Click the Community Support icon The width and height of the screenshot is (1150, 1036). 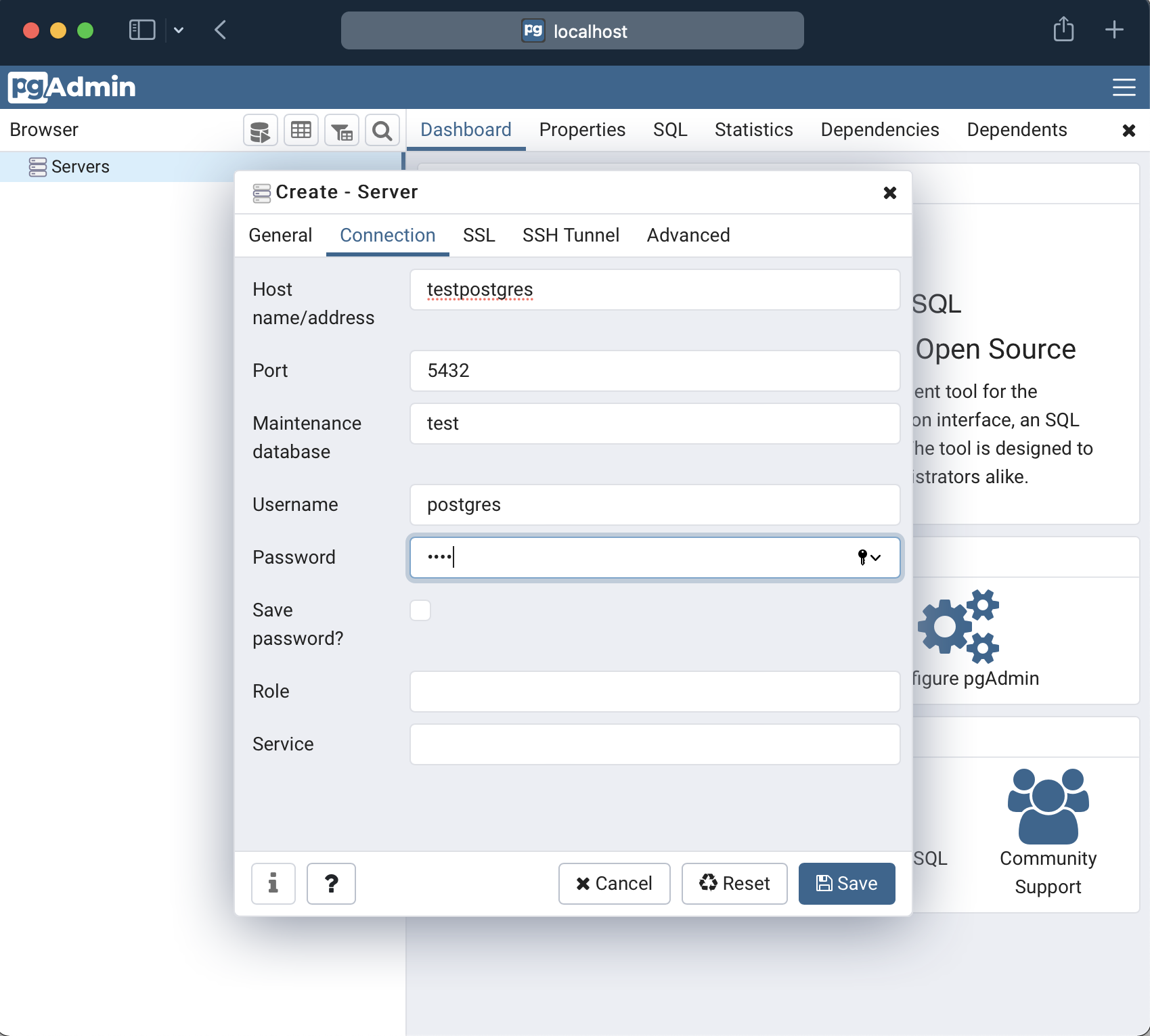click(1047, 807)
